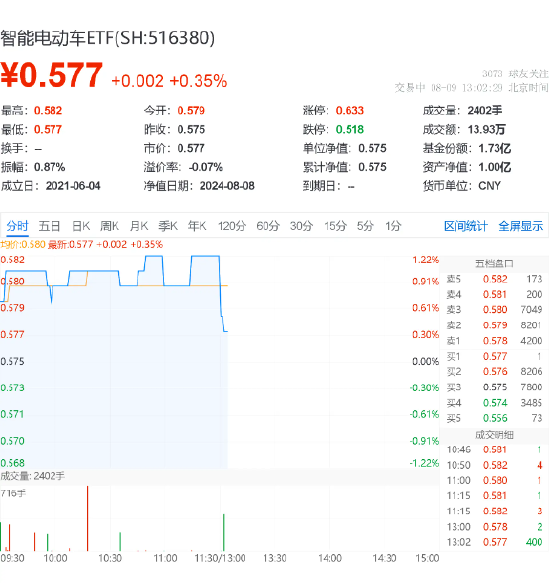Click the 11:30/13:00 time axis label
Viewport: 550px width, 585px height.
pyautogui.click(x=220, y=559)
